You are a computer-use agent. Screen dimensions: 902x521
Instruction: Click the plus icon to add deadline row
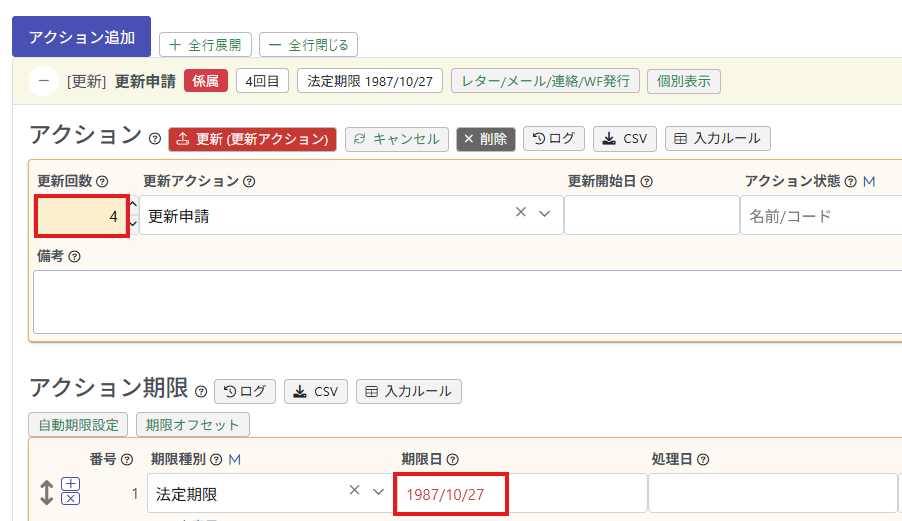(x=71, y=484)
